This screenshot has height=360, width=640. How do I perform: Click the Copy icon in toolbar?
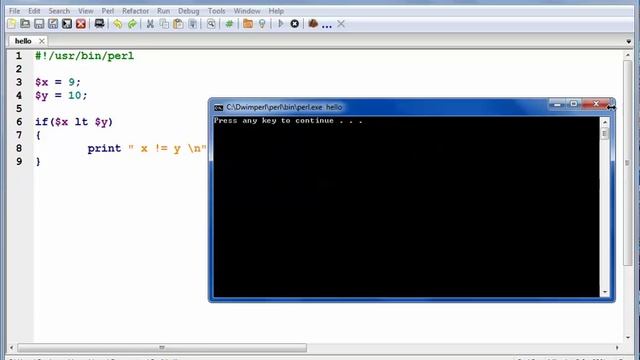(164, 24)
